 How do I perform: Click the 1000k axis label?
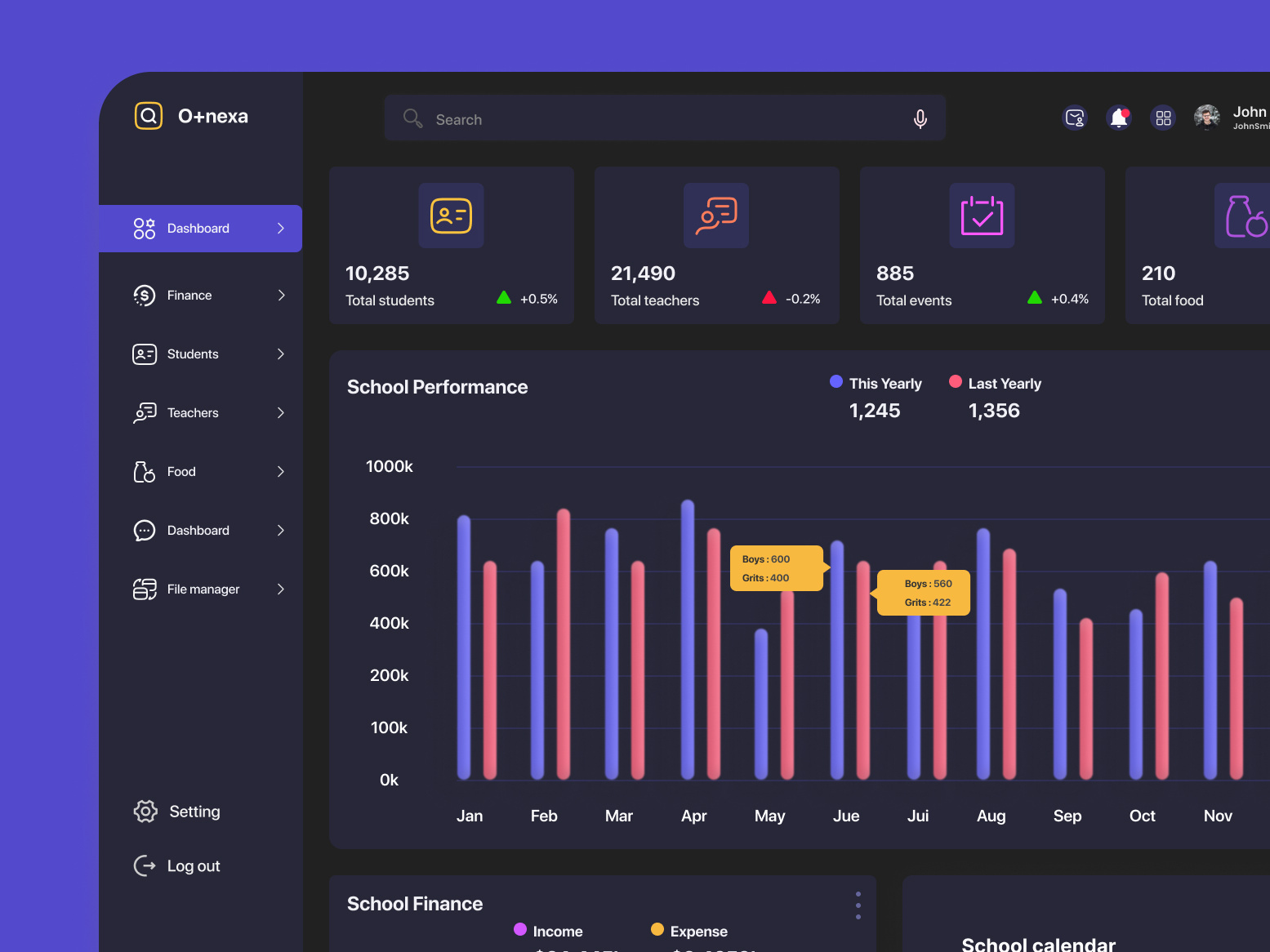point(390,466)
